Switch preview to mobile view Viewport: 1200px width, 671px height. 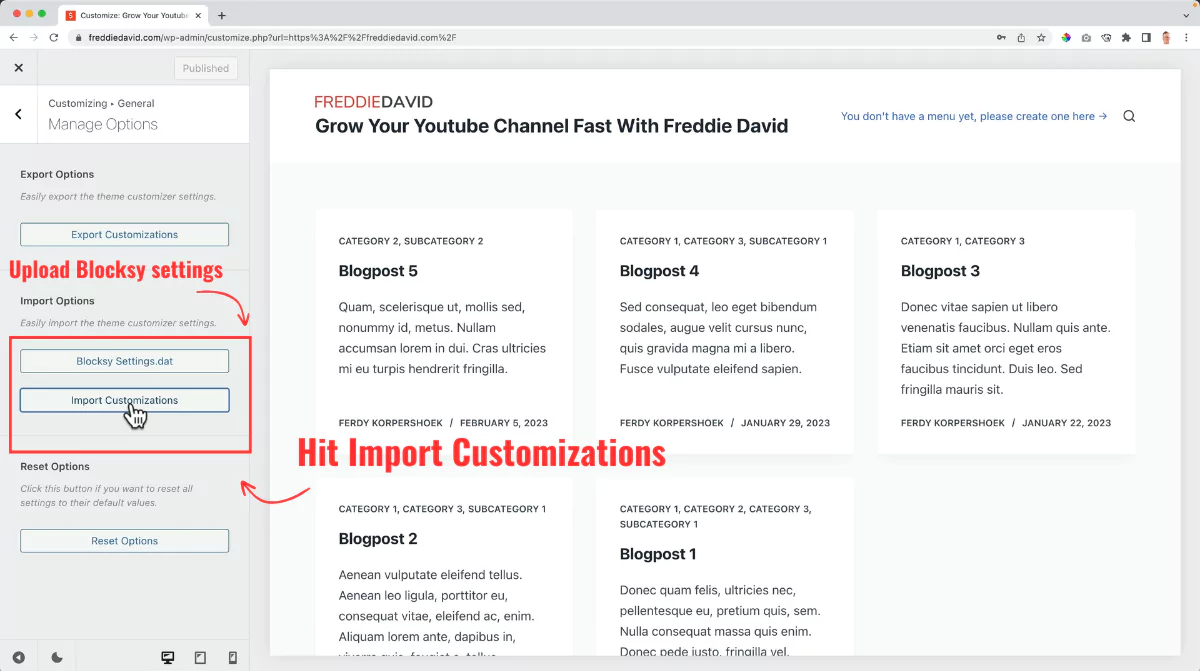click(x=232, y=656)
